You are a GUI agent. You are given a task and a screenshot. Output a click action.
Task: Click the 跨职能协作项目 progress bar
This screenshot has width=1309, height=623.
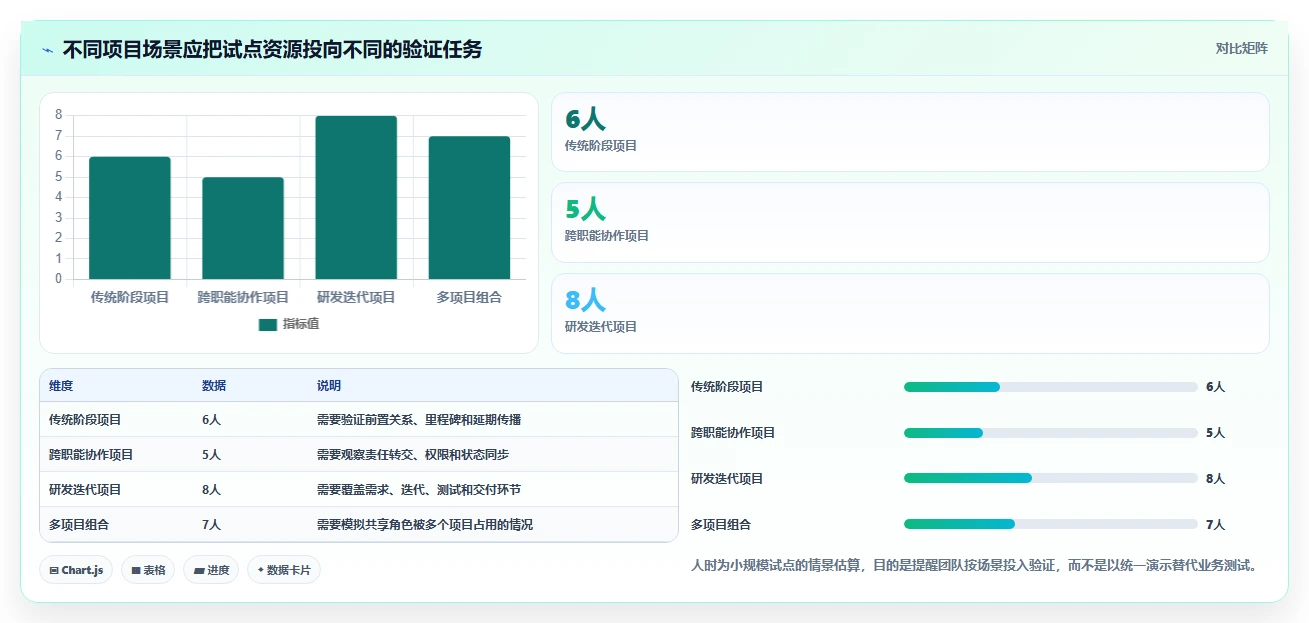coord(1050,433)
